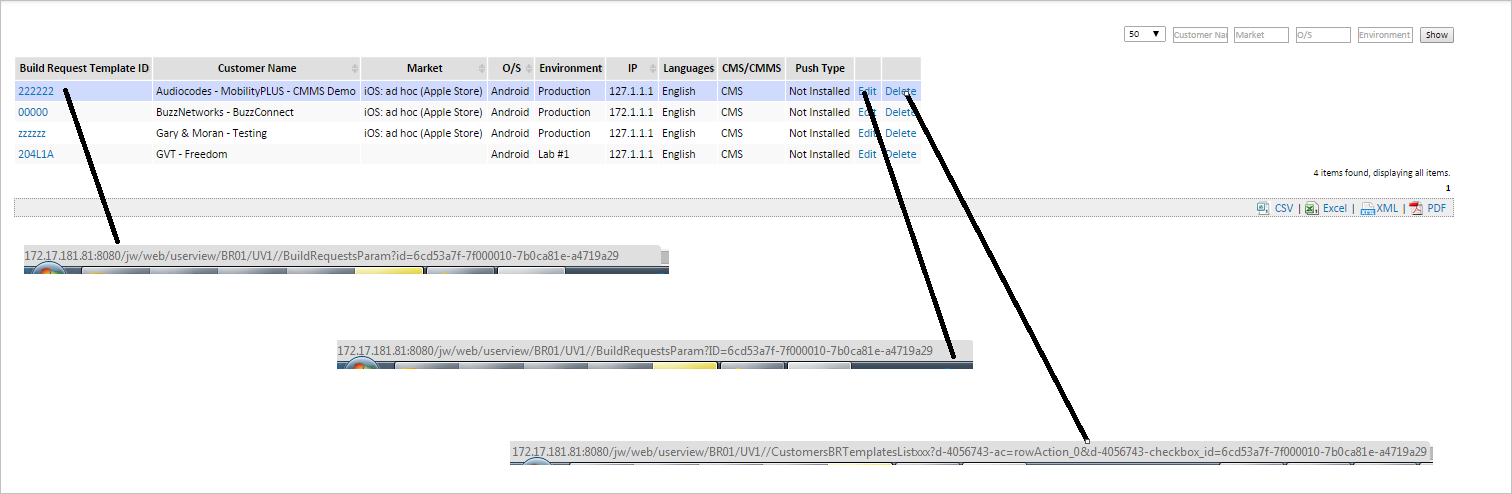This screenshot has height=494, width=1512.
Task: Focus the Customer Name filter field
Action: [x=1200, y=34]
